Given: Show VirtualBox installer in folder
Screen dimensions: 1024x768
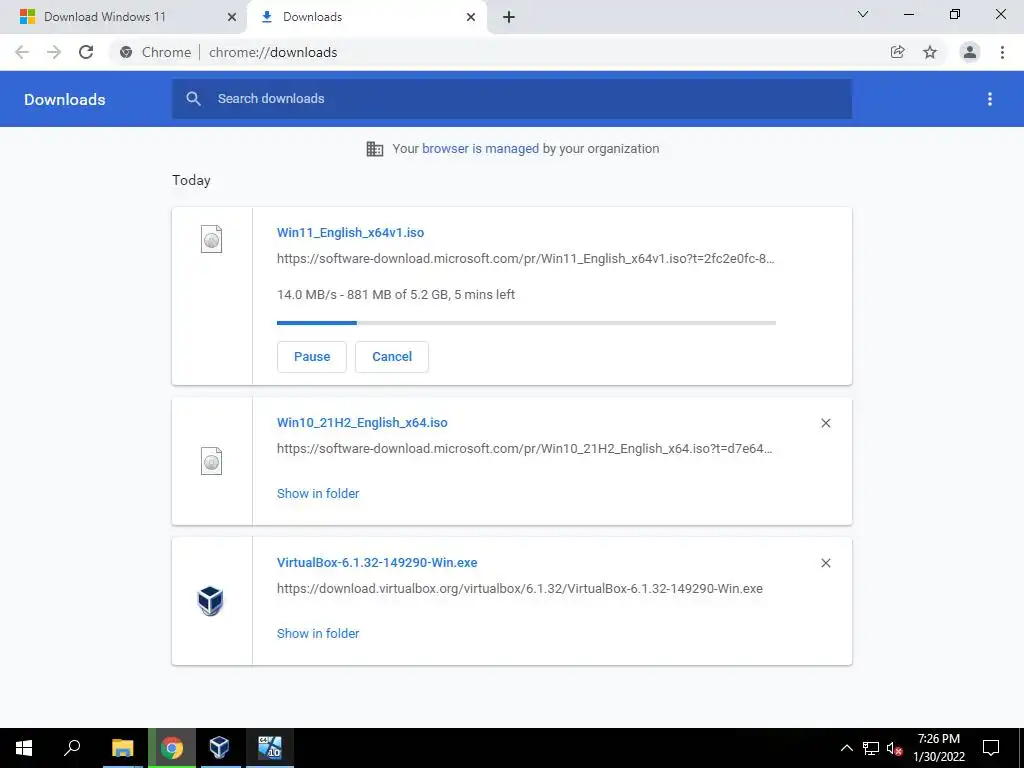Looking at the screenshot, I should pos(318,633).
